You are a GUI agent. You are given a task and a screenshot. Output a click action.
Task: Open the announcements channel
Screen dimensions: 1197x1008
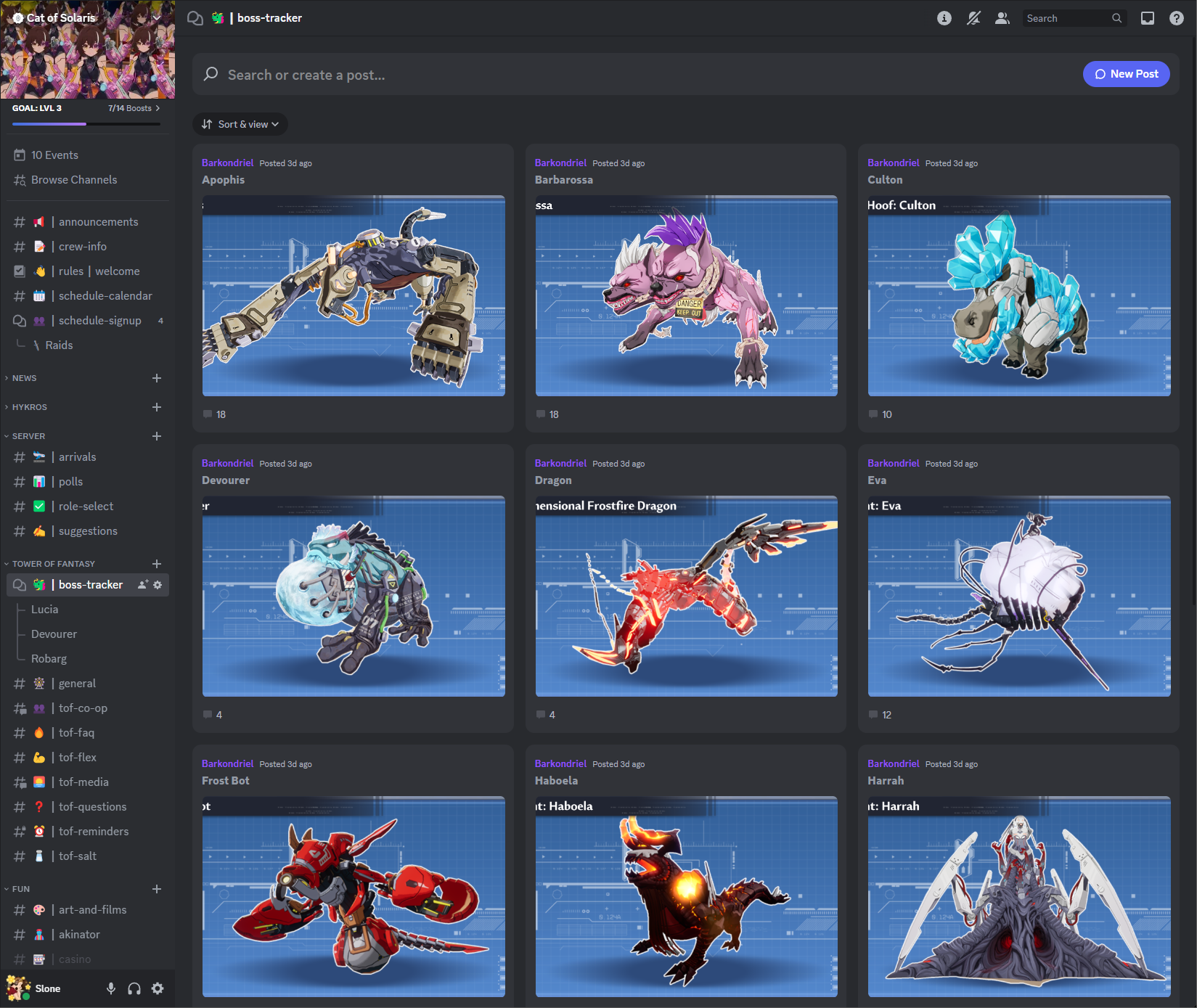pos(88,222)
